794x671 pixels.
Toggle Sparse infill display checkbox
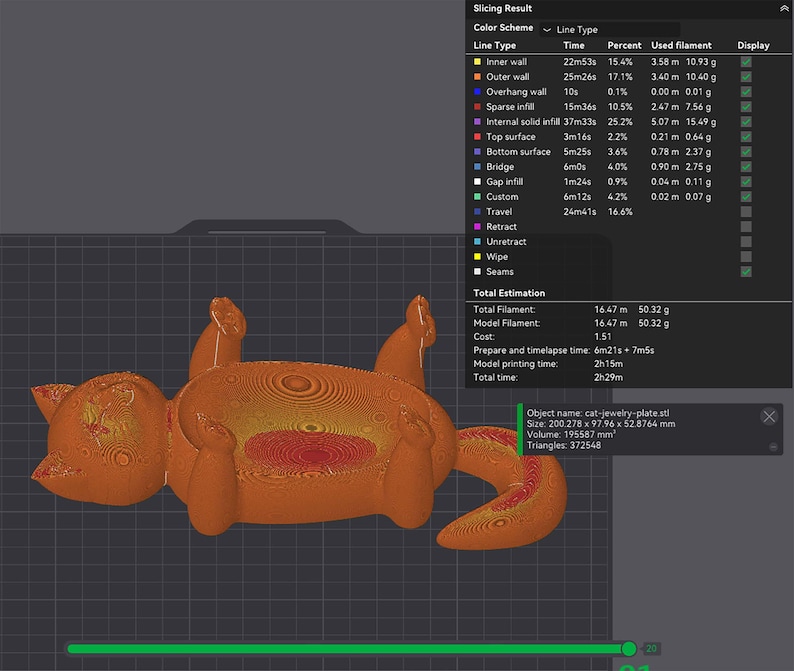click(746, 107)
